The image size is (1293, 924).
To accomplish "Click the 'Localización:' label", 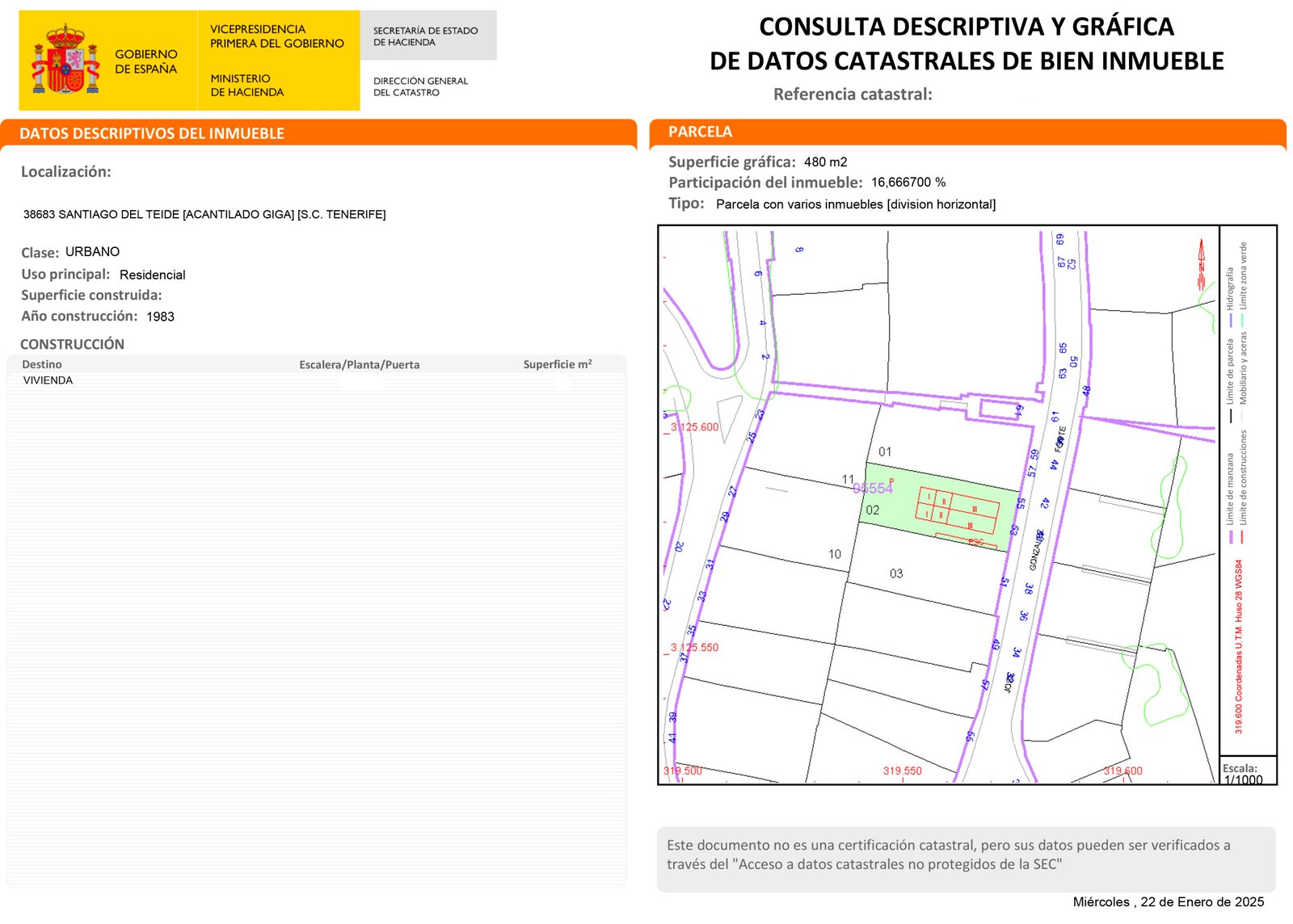I will pyautogui.click(x=66, y=171).
